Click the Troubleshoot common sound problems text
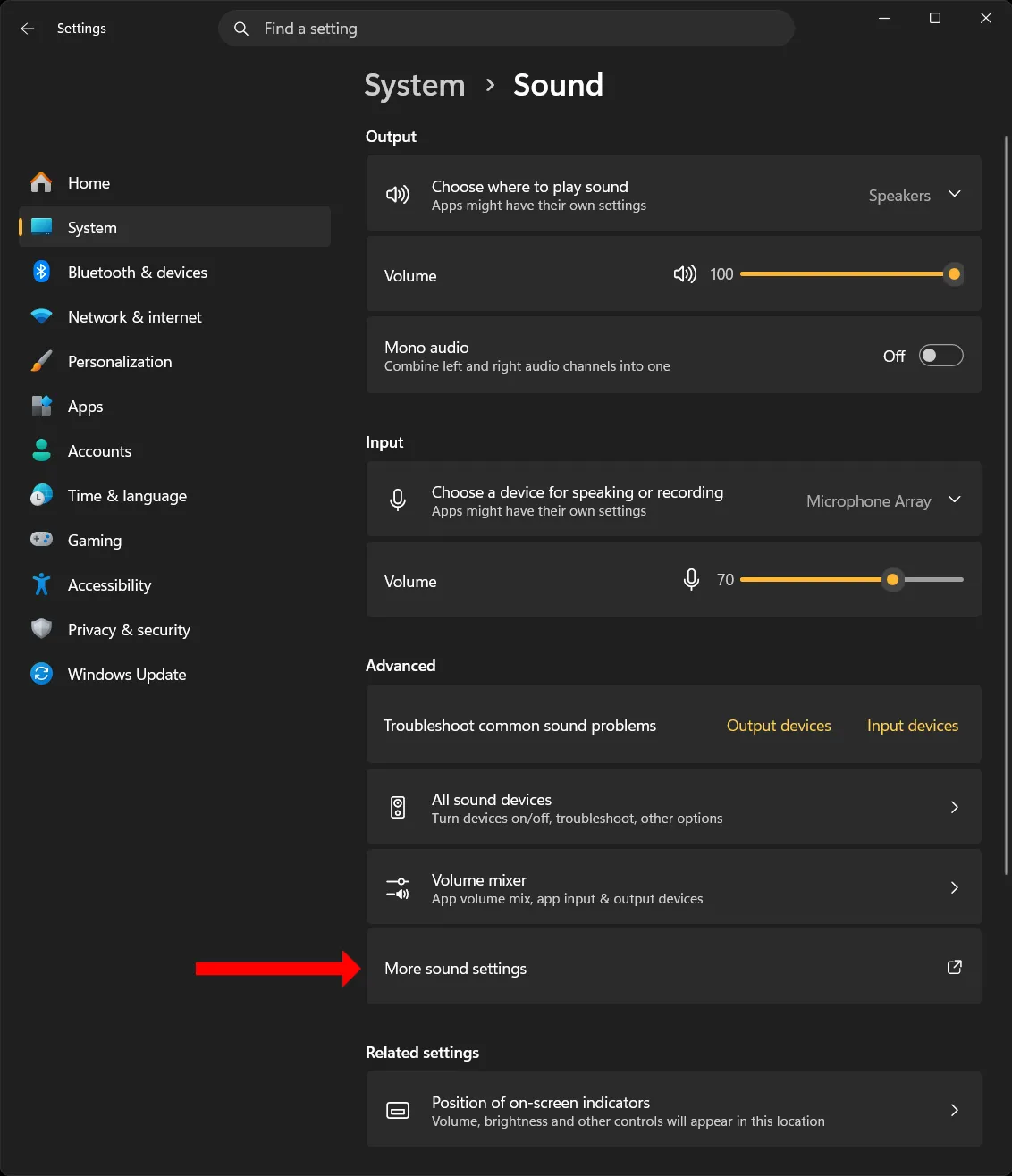This screenshot has height=1176, width=1012. pyautogui.click(x=519, y=726)
